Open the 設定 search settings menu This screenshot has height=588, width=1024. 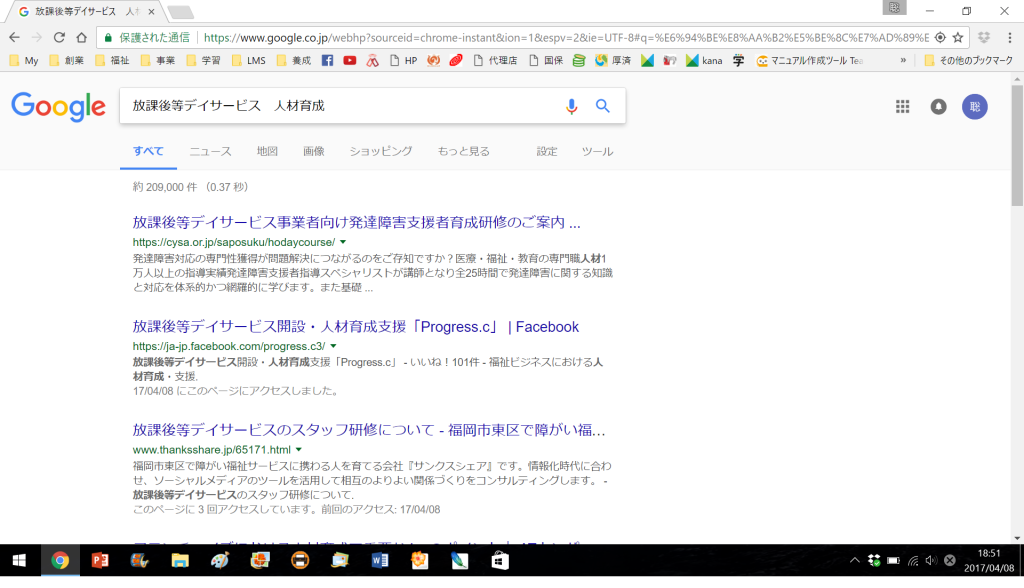[x=547, y=152]
